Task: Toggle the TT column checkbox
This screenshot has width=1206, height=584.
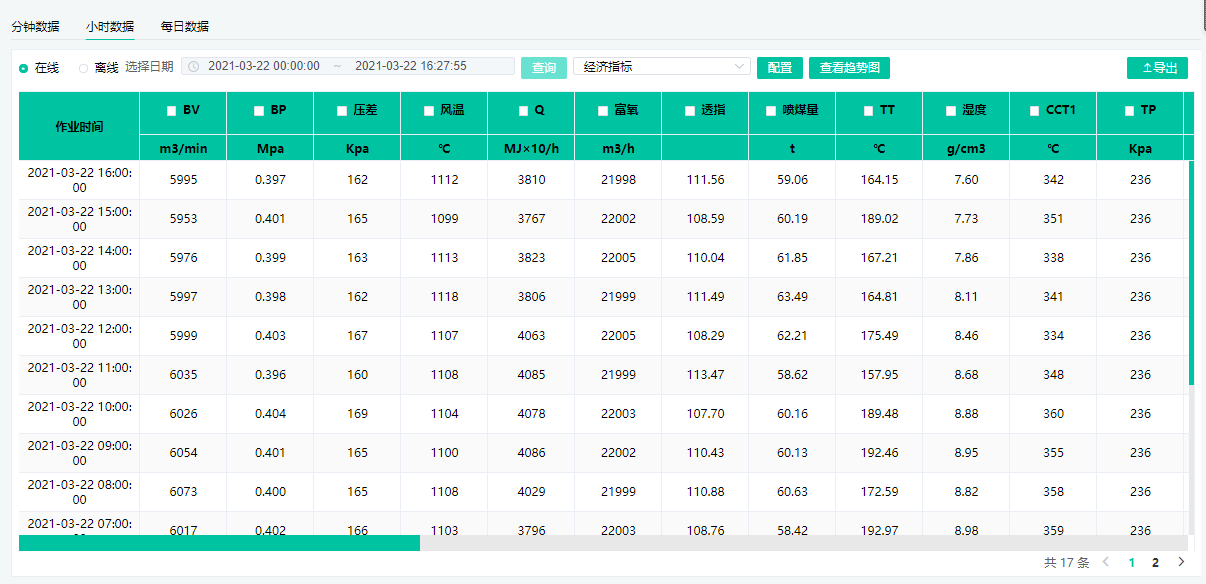Action: coord(869,111)
